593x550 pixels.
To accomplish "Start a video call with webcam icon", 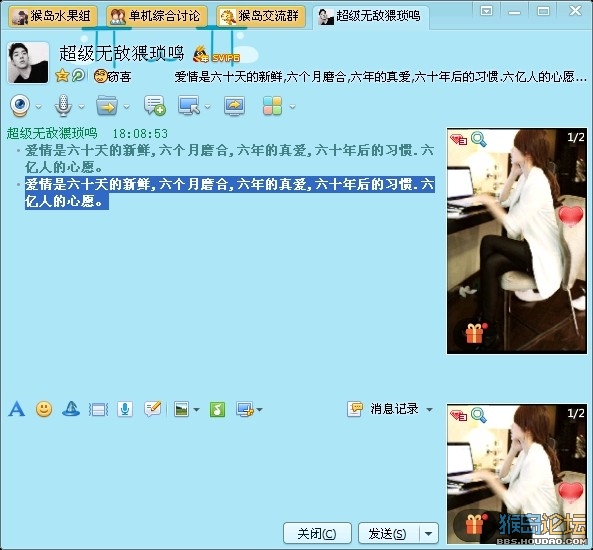I will point(20,106).
